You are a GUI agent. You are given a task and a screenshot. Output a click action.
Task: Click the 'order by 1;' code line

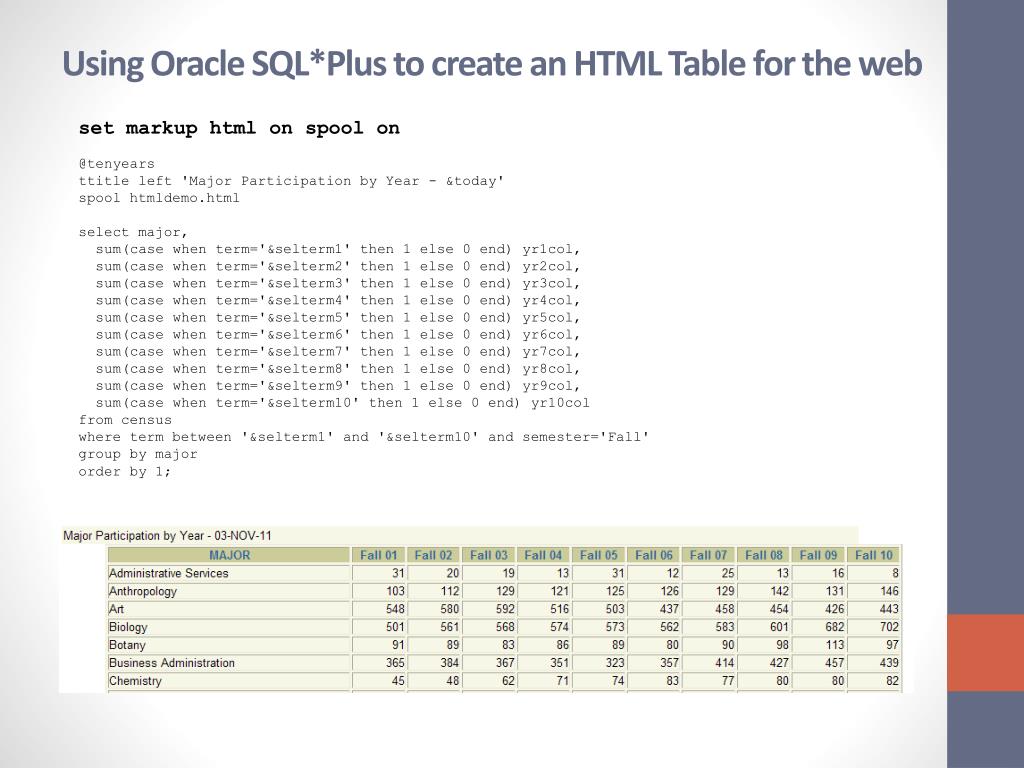(x=125, y=472)
